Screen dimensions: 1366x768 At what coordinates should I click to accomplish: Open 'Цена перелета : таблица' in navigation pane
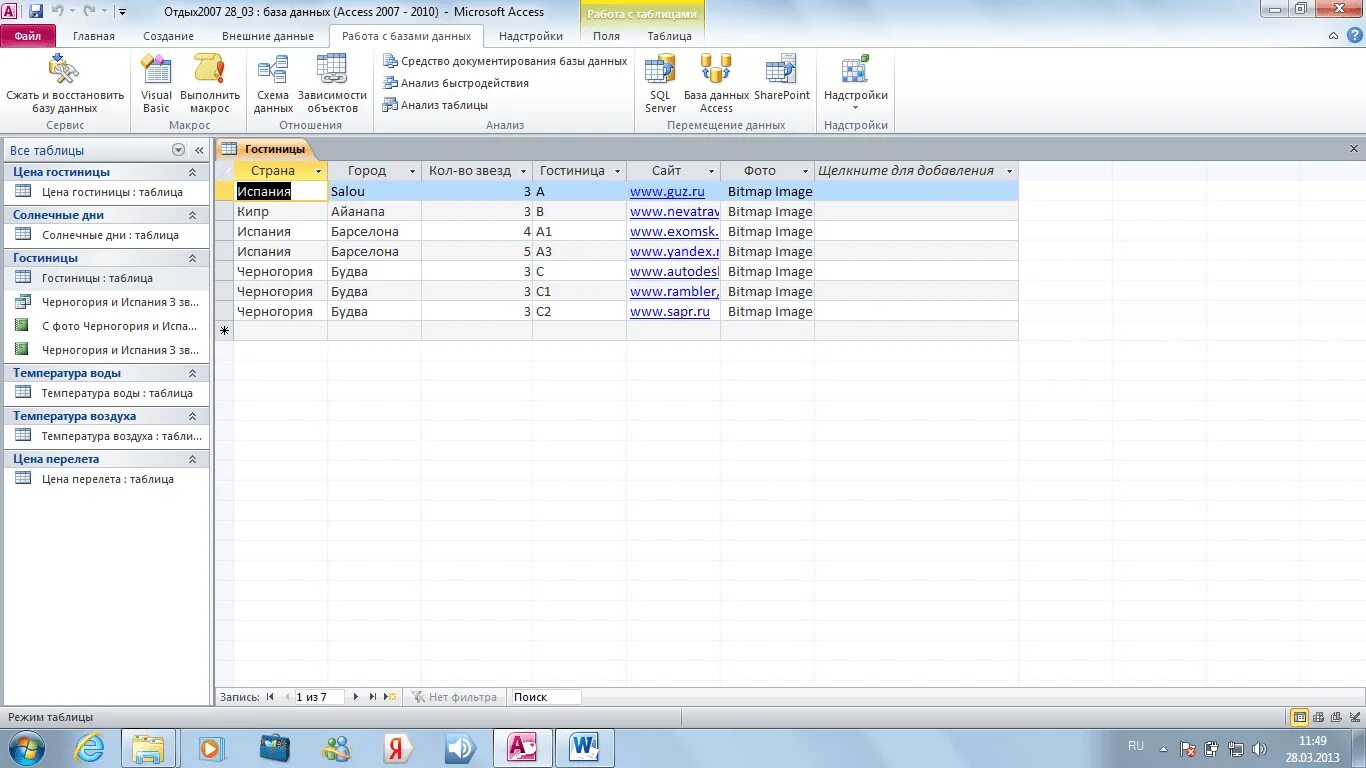107,479
